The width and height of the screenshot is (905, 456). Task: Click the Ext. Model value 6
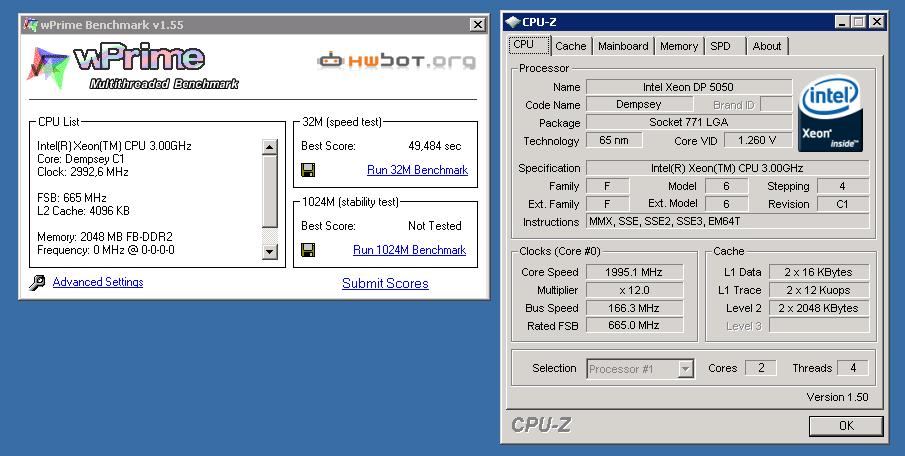(726, 204)
